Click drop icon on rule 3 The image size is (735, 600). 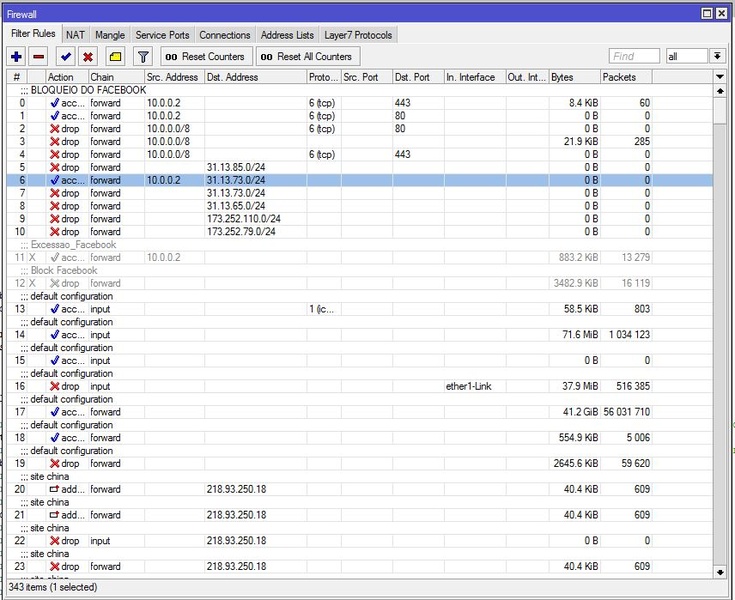point(55,142)
